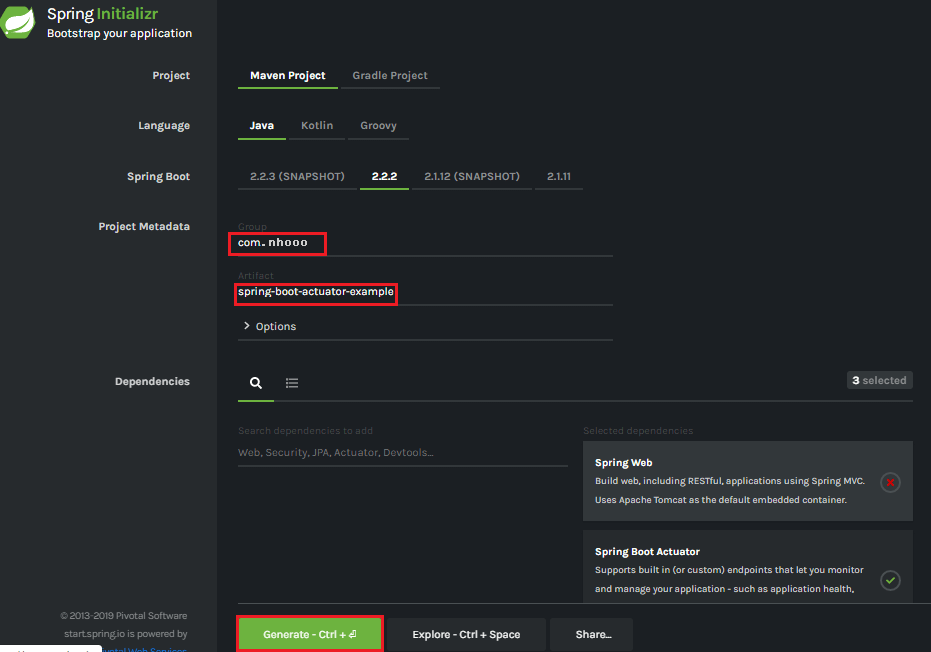Remove the Spring Web dependency via red X
Image resolution: width=931 pixels, height=652 pixels.
click(890, 482)
